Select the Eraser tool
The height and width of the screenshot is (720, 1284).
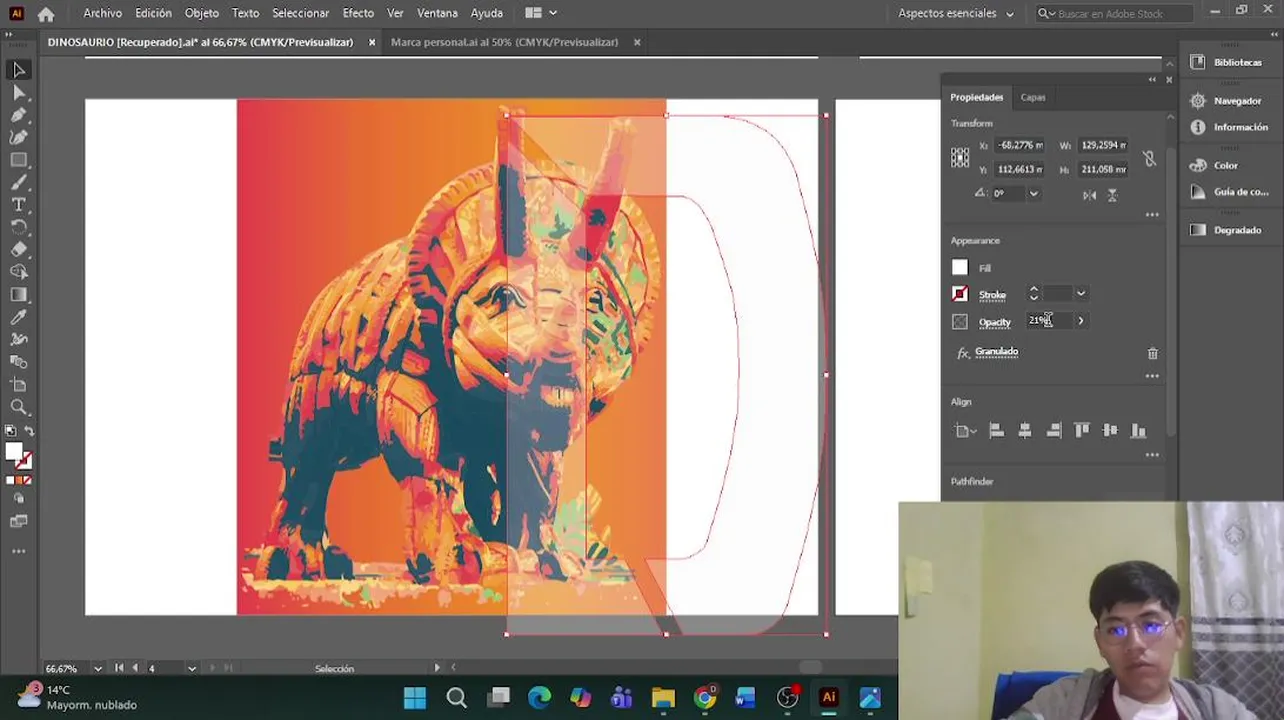coord(18,249)
